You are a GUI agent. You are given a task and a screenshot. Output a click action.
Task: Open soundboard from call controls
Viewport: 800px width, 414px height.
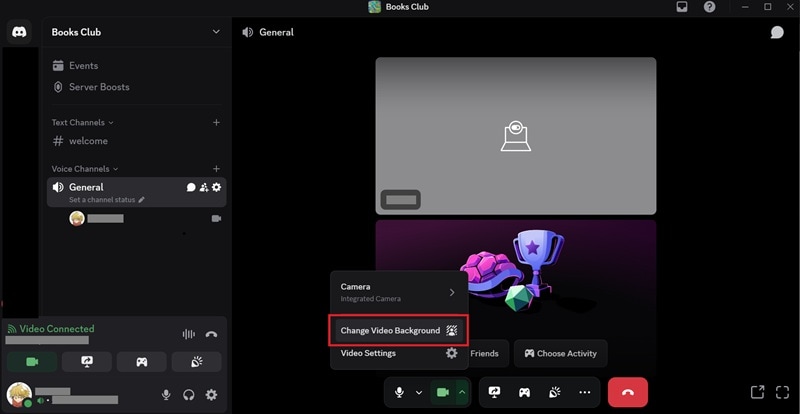click(555, 392)
